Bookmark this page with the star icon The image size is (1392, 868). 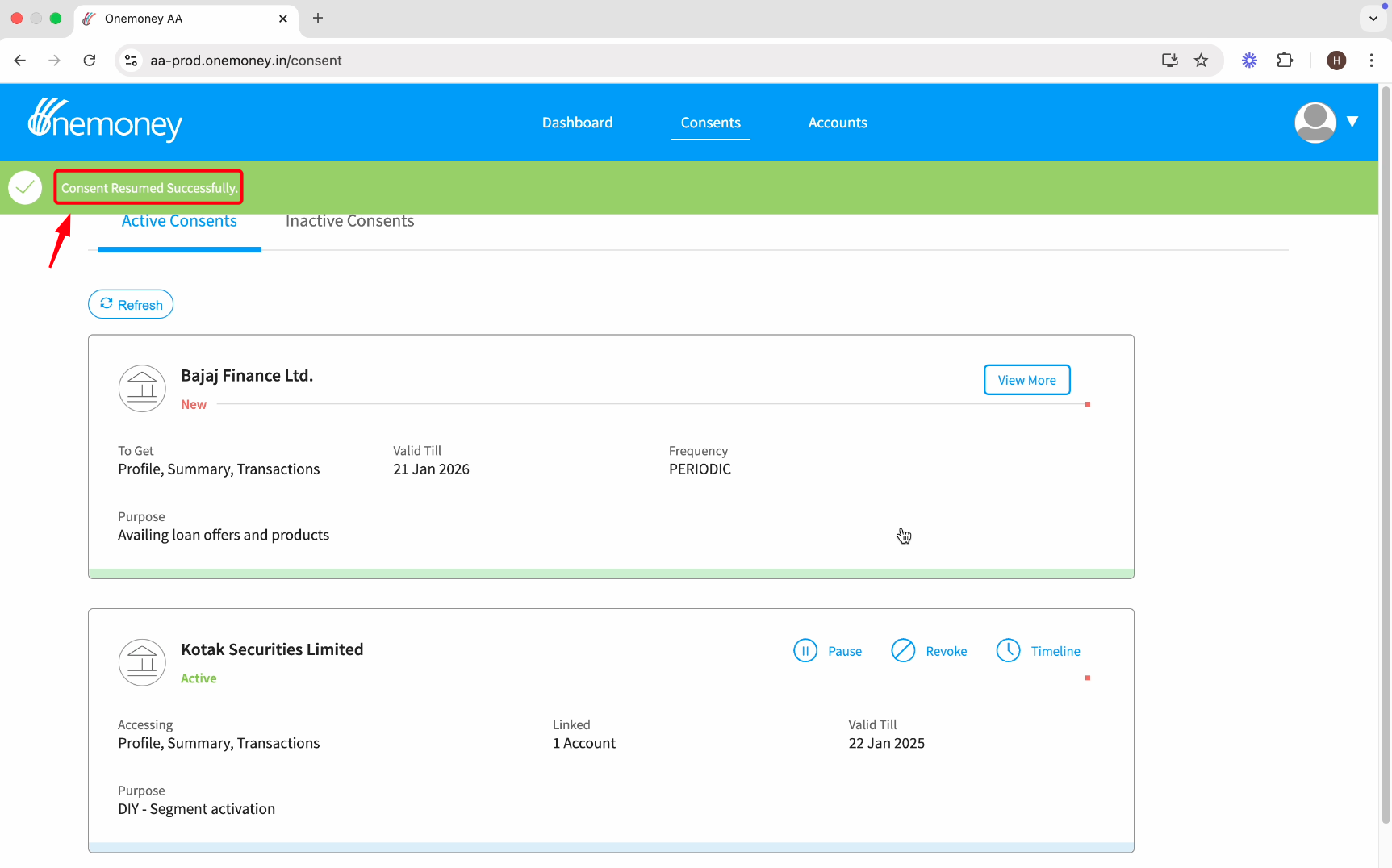point(1201,61)
